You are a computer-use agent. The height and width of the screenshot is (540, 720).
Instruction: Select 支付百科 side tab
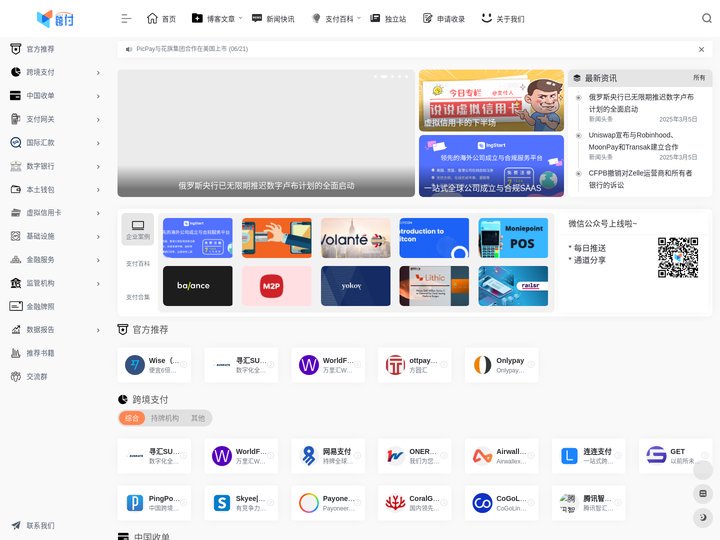[x=138, y=264]
